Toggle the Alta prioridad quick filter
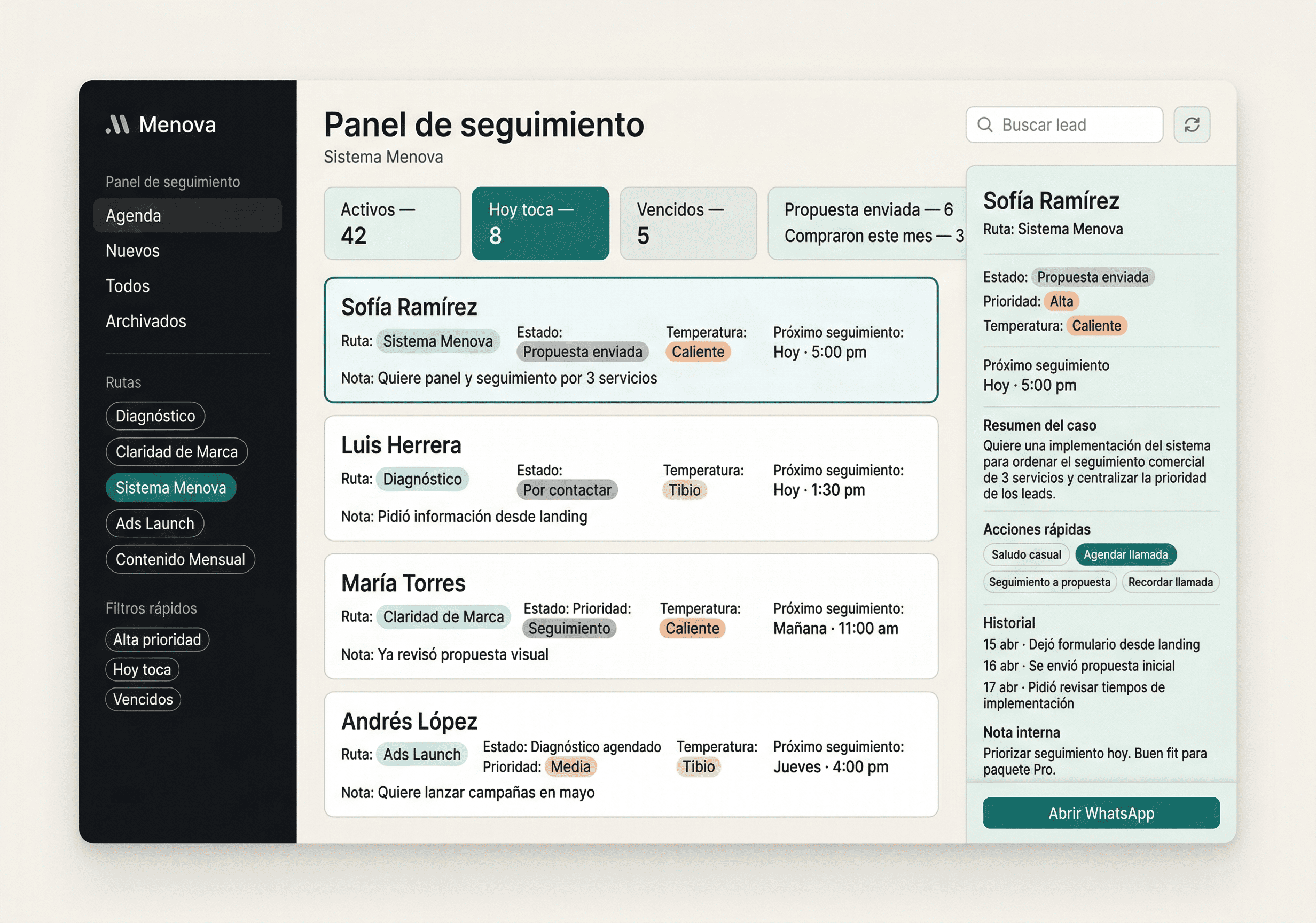Viewport: 1316px width, 923px height. click(157, 639)
